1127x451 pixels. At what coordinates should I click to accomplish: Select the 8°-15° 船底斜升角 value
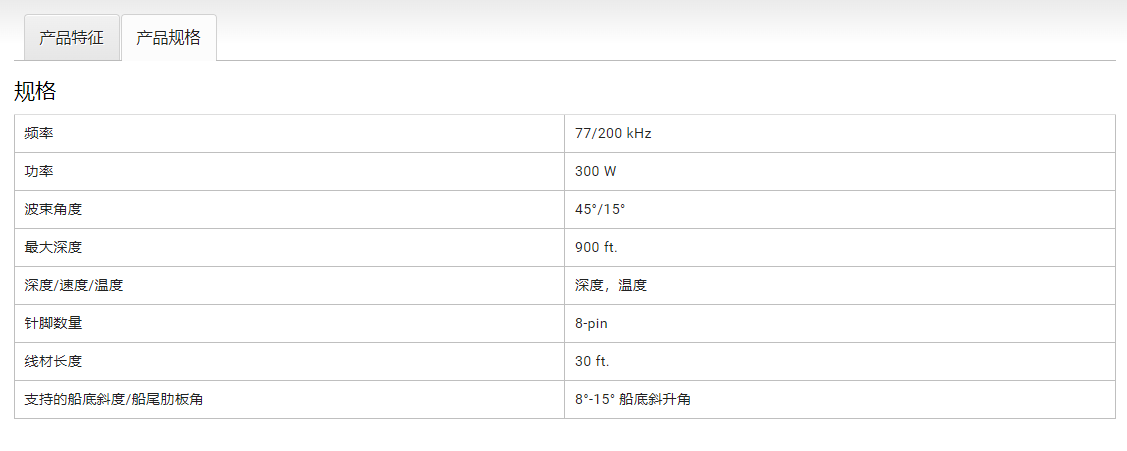click(x=632, y=399)
